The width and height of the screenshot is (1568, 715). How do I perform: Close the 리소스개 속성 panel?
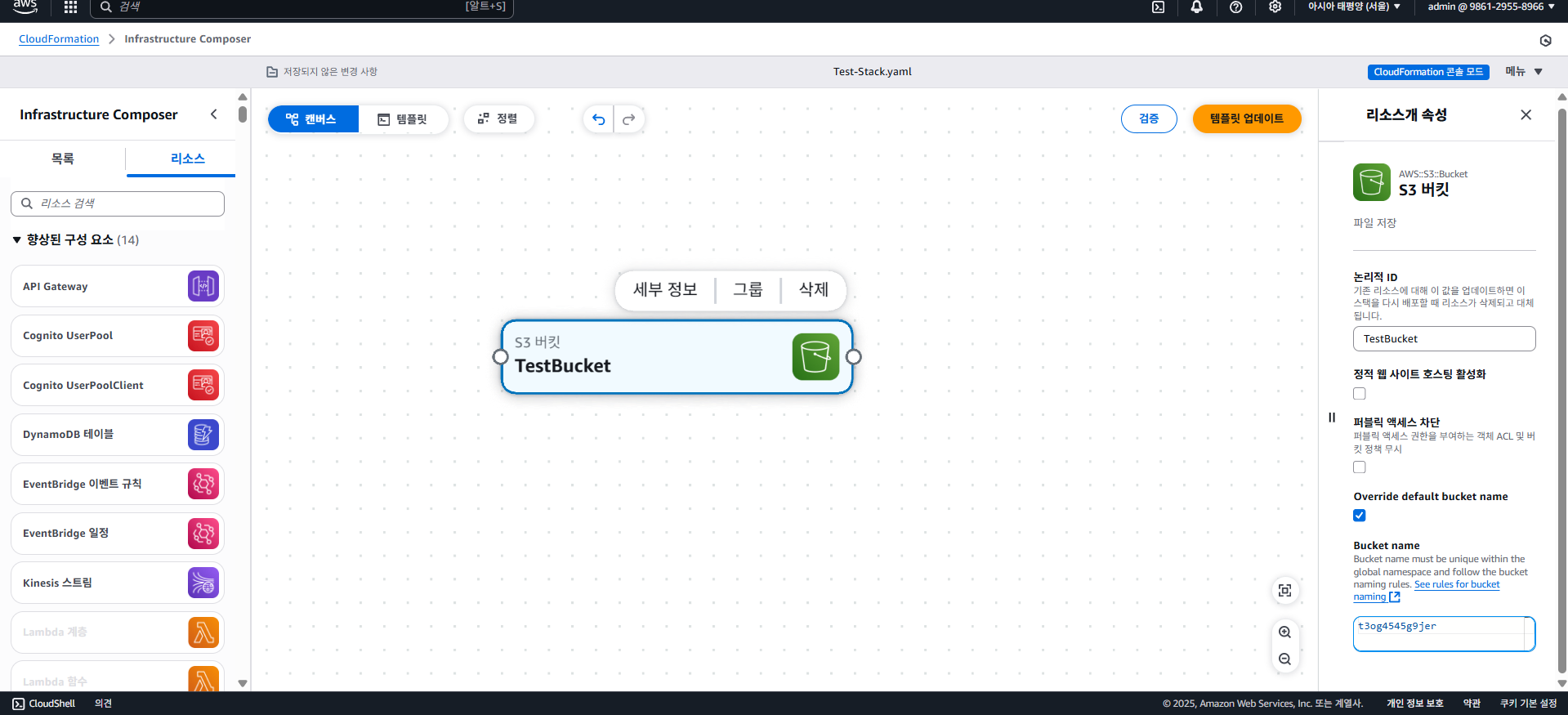[1526, 115]
